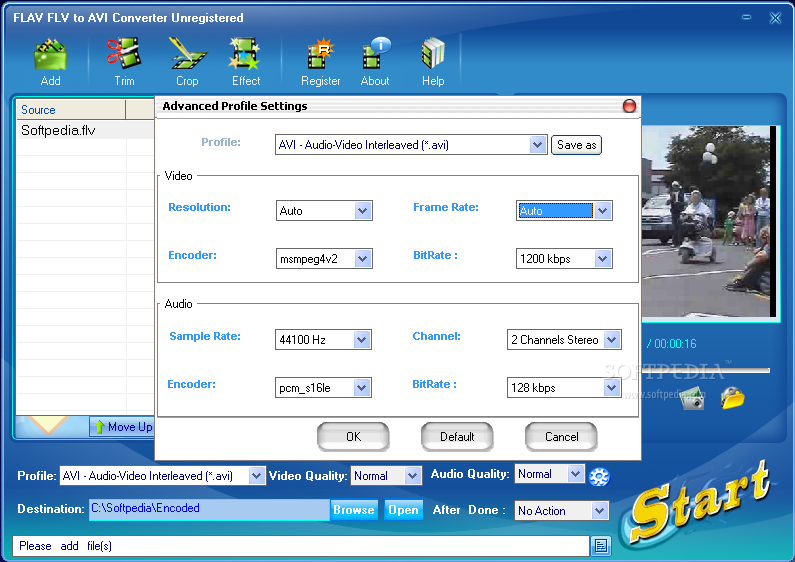Open Help from the toolbar

433,61
